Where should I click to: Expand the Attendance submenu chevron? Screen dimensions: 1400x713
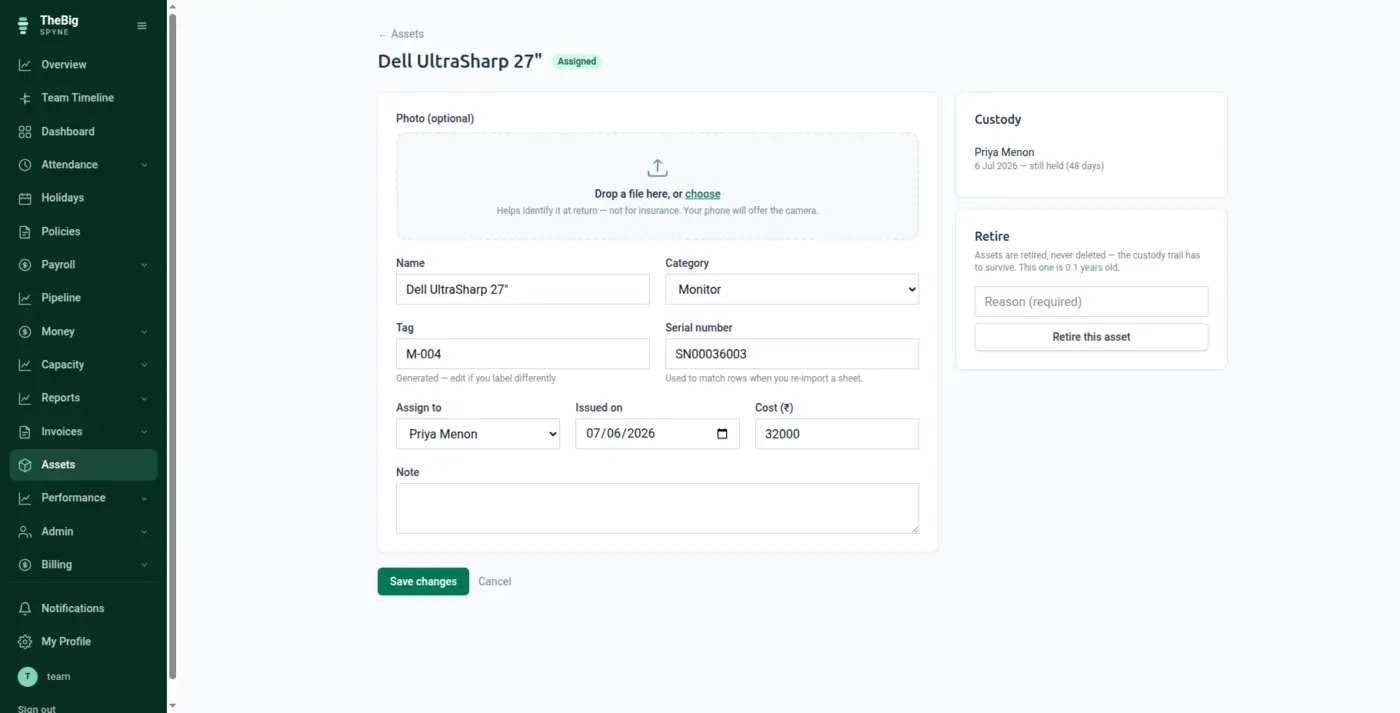coord(144,165)
